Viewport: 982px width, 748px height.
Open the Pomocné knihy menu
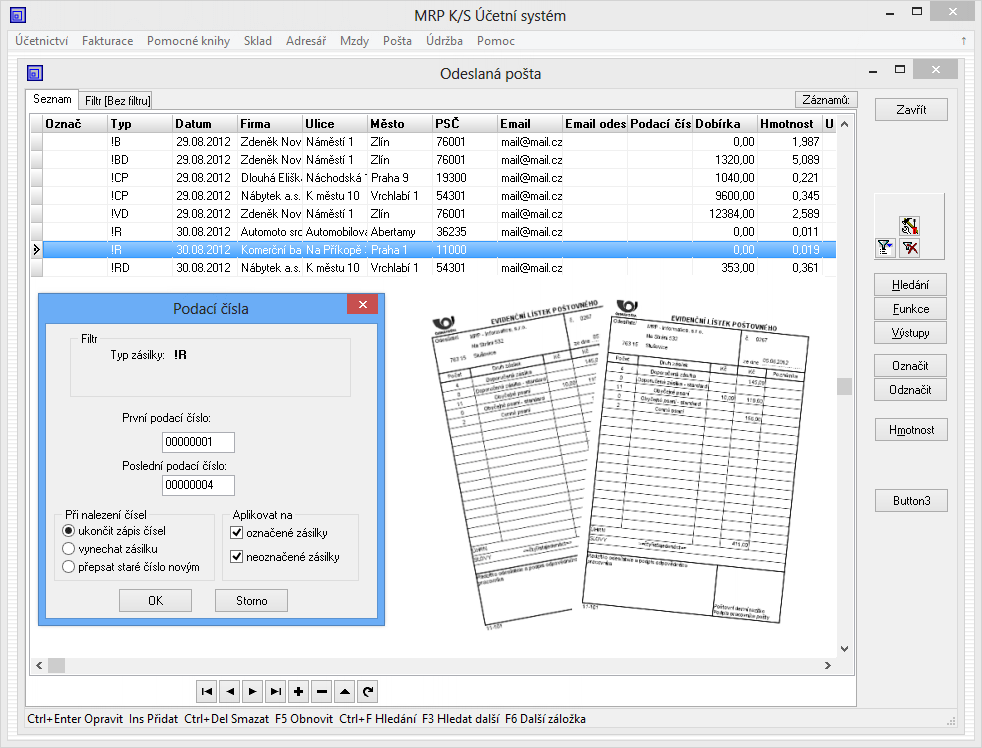(189, 41)
